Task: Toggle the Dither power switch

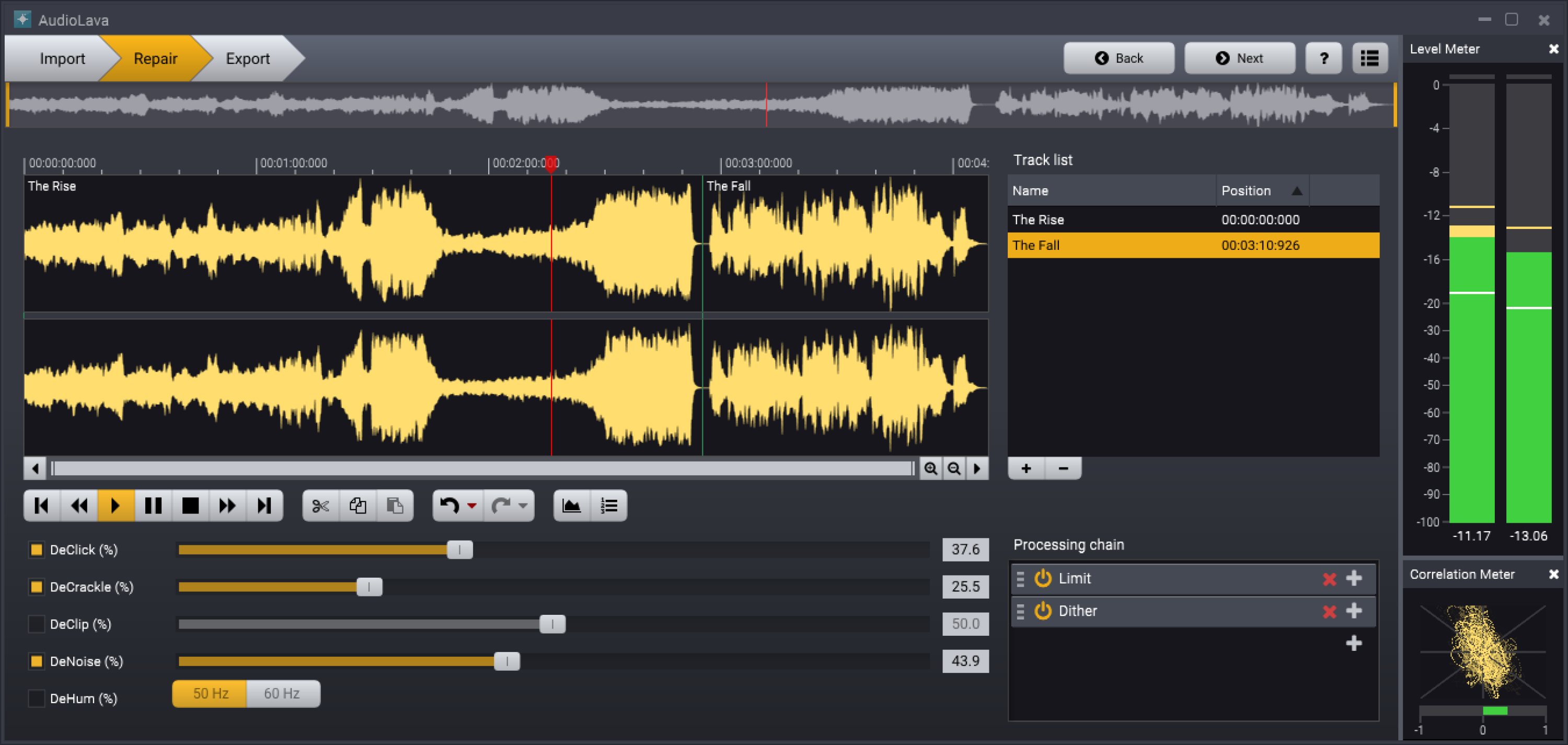Action: (1042, 611)
